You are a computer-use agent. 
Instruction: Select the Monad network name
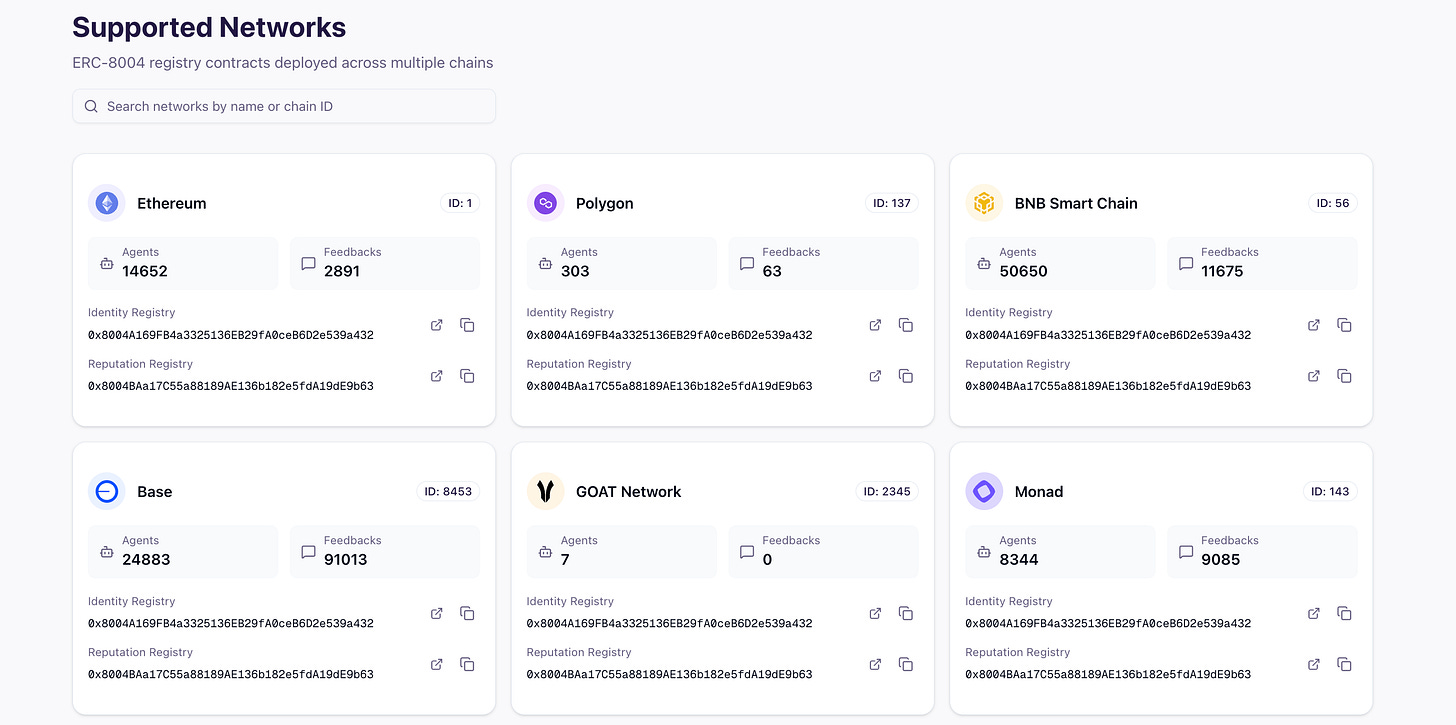pos(1039,491)
